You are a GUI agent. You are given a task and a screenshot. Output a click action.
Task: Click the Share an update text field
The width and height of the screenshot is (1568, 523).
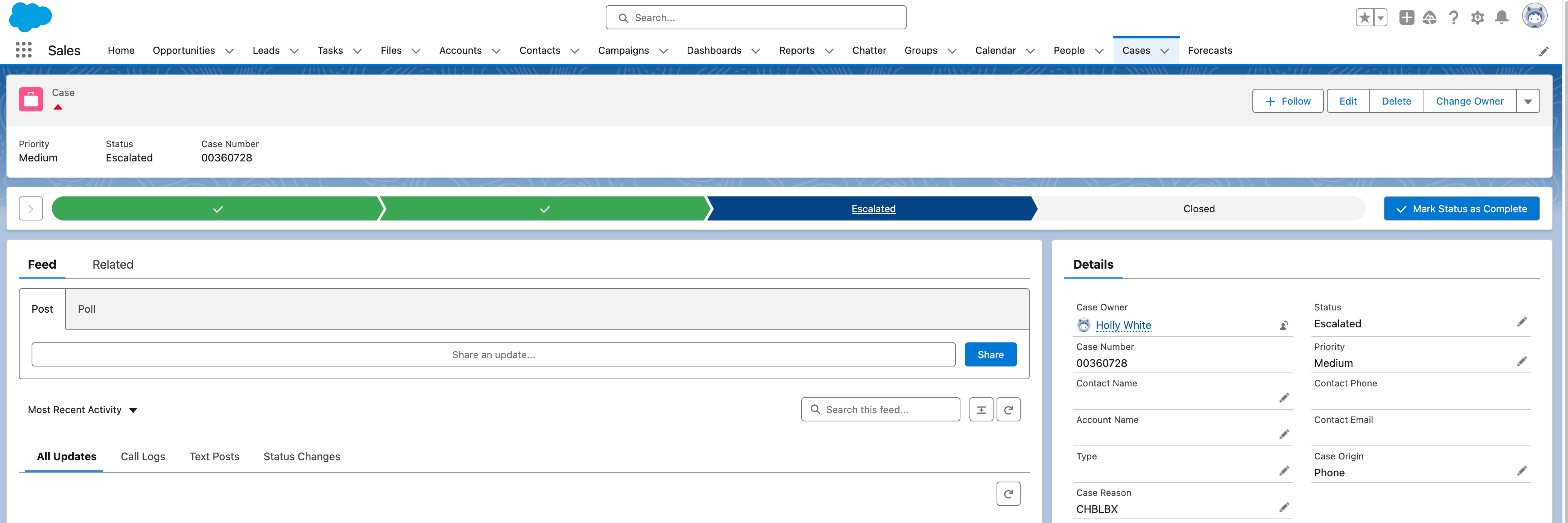pyautogui.click(x=493, y=355)
